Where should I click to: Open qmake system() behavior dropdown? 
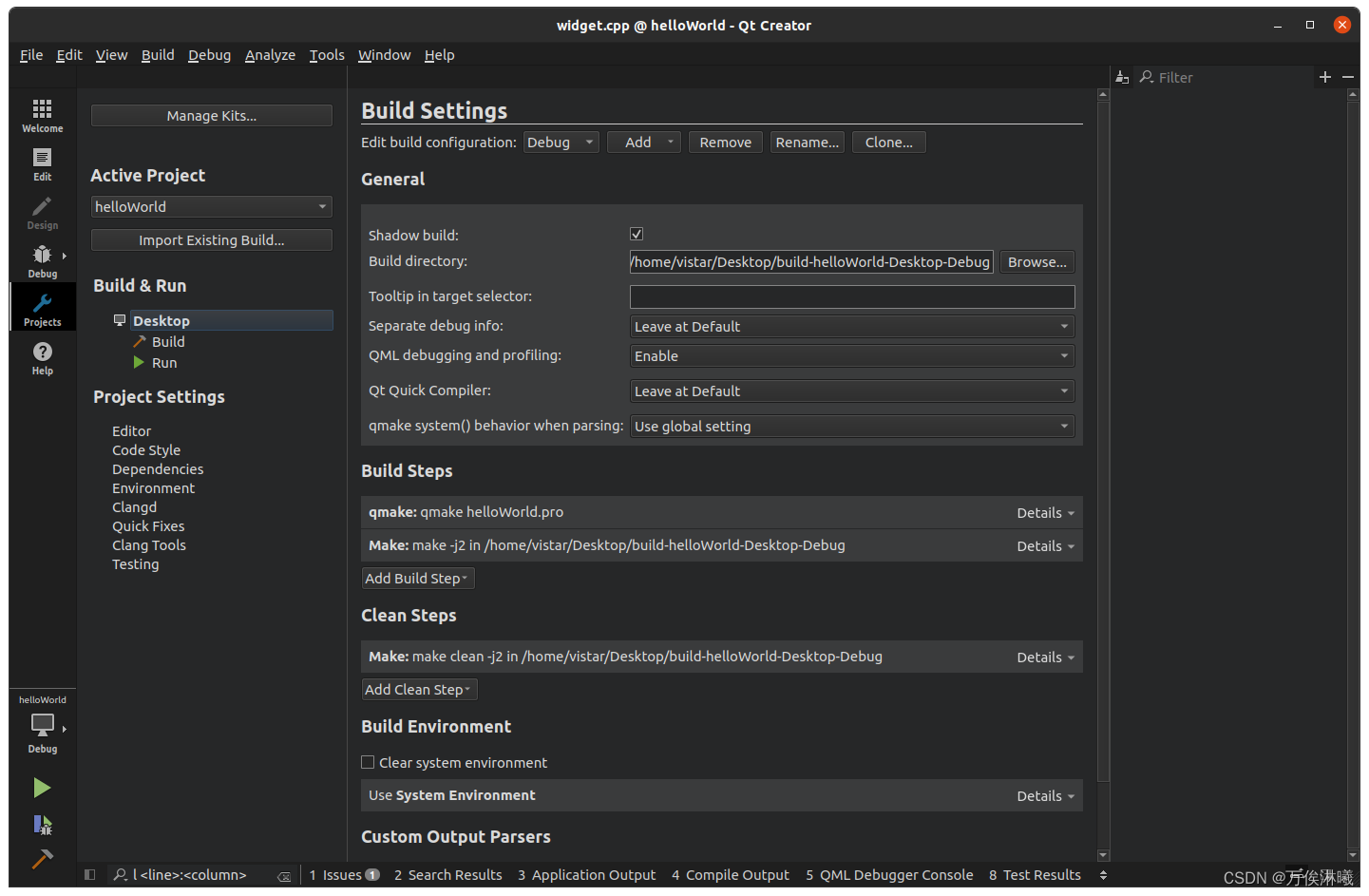click(x=852, y=427)
